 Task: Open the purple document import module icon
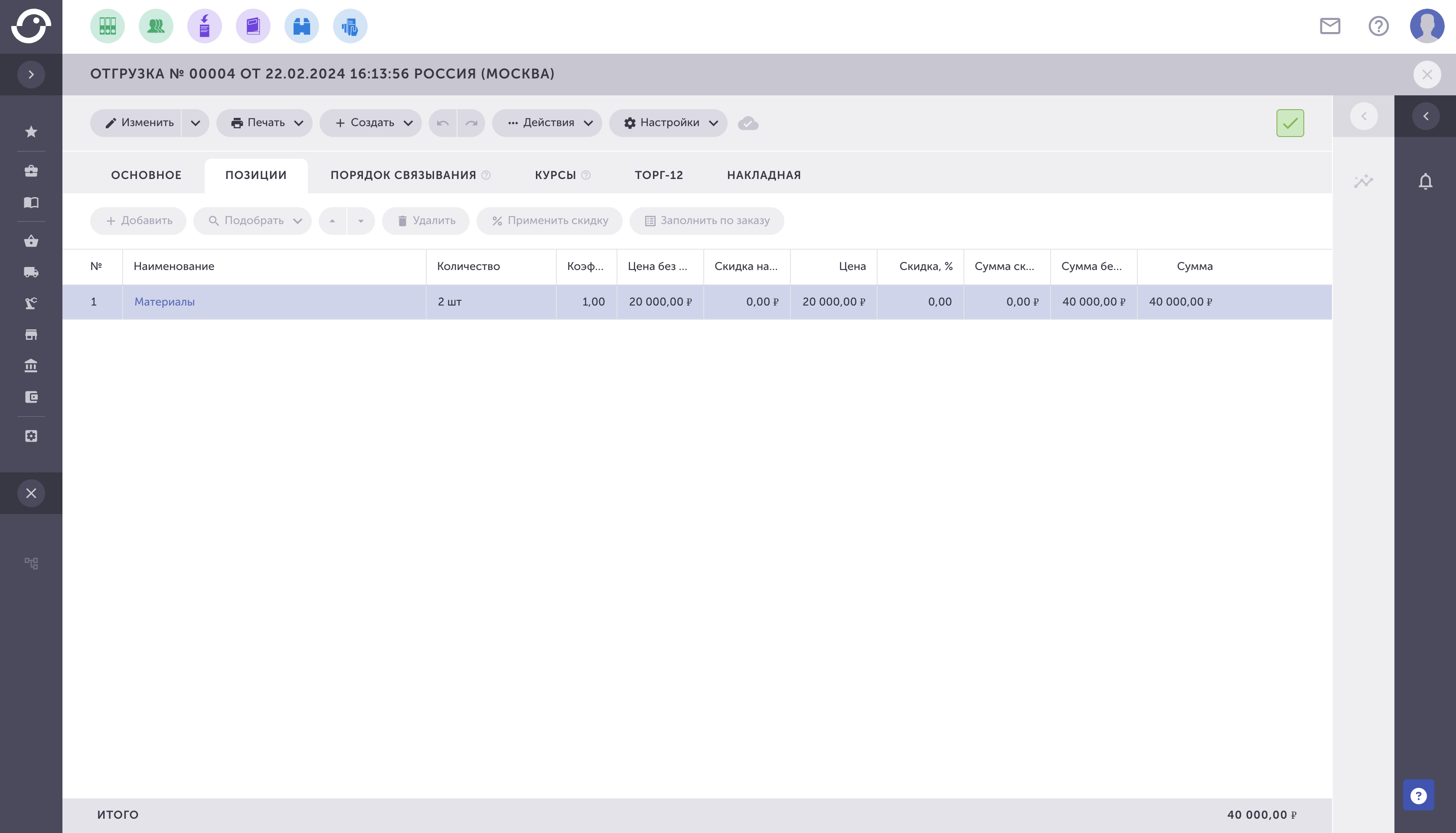coord(204,26)
